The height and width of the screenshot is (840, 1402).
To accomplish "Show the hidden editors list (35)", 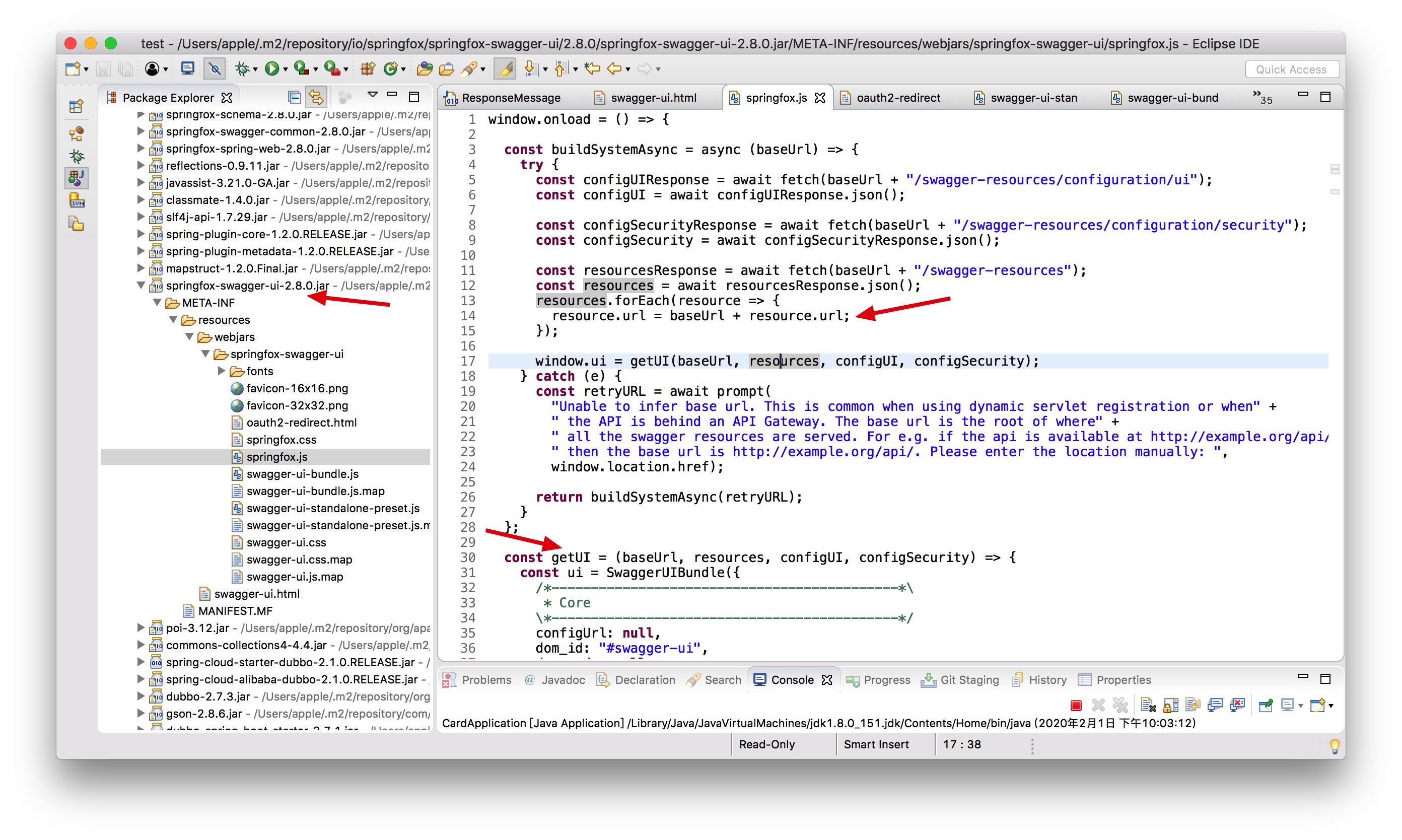I will 1261,97.
